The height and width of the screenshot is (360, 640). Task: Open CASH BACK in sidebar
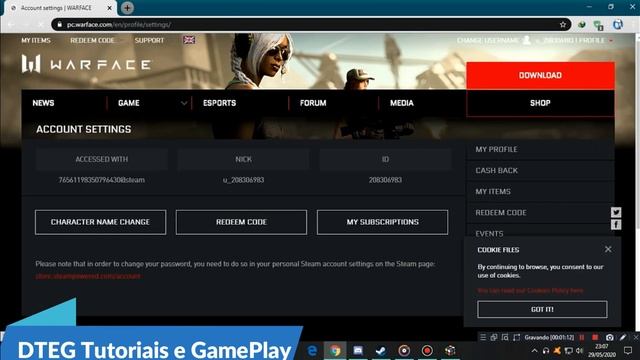click(x=496, y=171)
